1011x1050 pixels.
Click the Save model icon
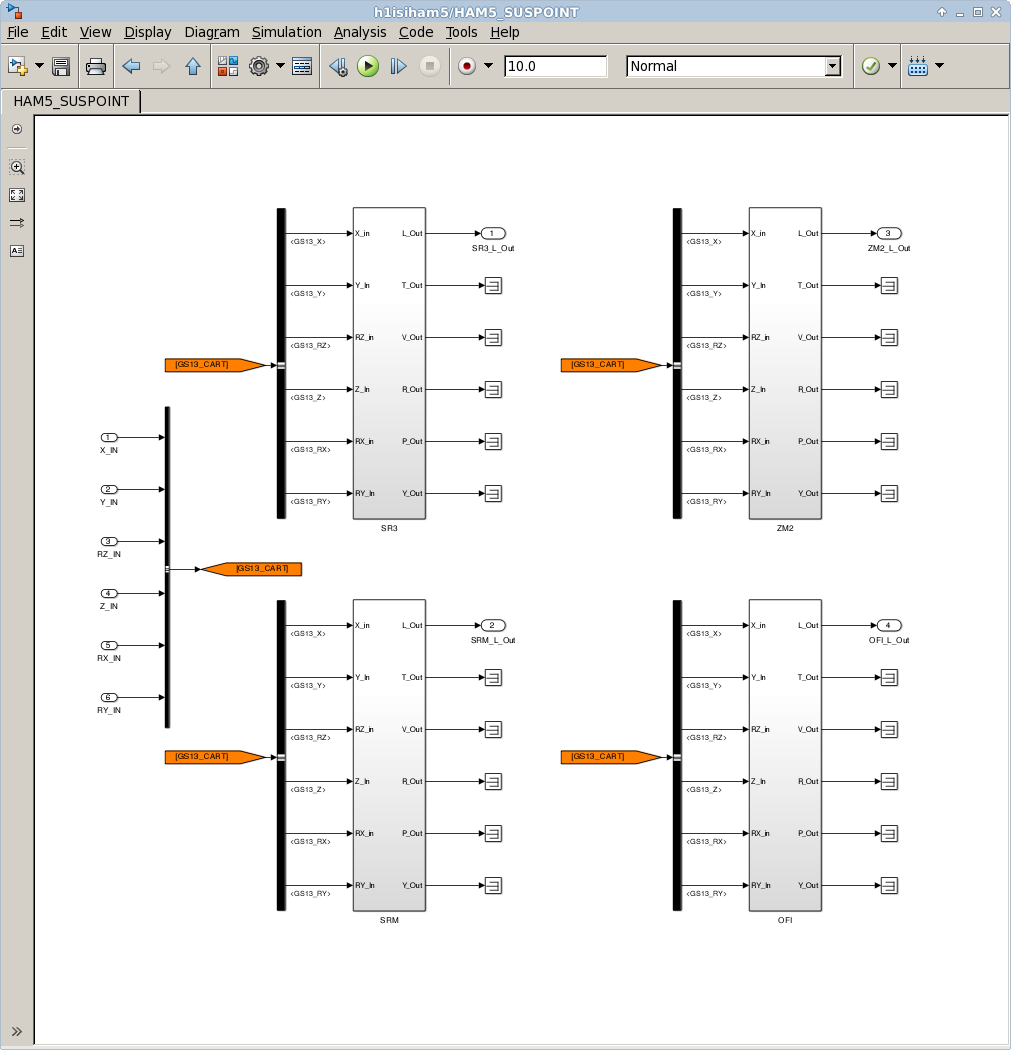(61, 66)
